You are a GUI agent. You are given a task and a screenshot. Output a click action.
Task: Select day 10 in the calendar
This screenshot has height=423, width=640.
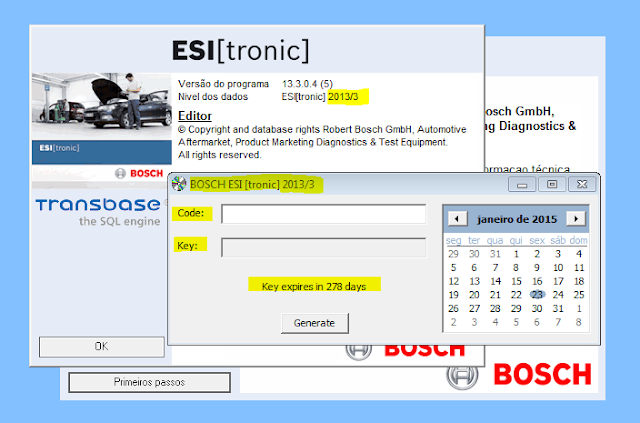(558, 267)
